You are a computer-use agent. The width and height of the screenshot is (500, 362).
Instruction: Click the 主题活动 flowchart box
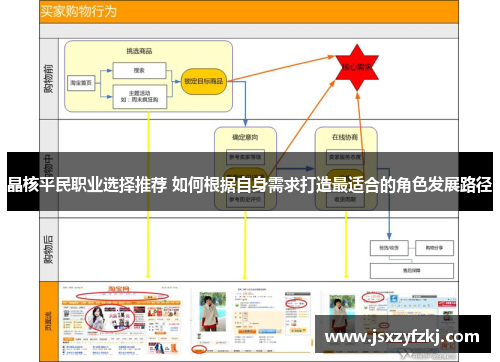tap(140, 97)
